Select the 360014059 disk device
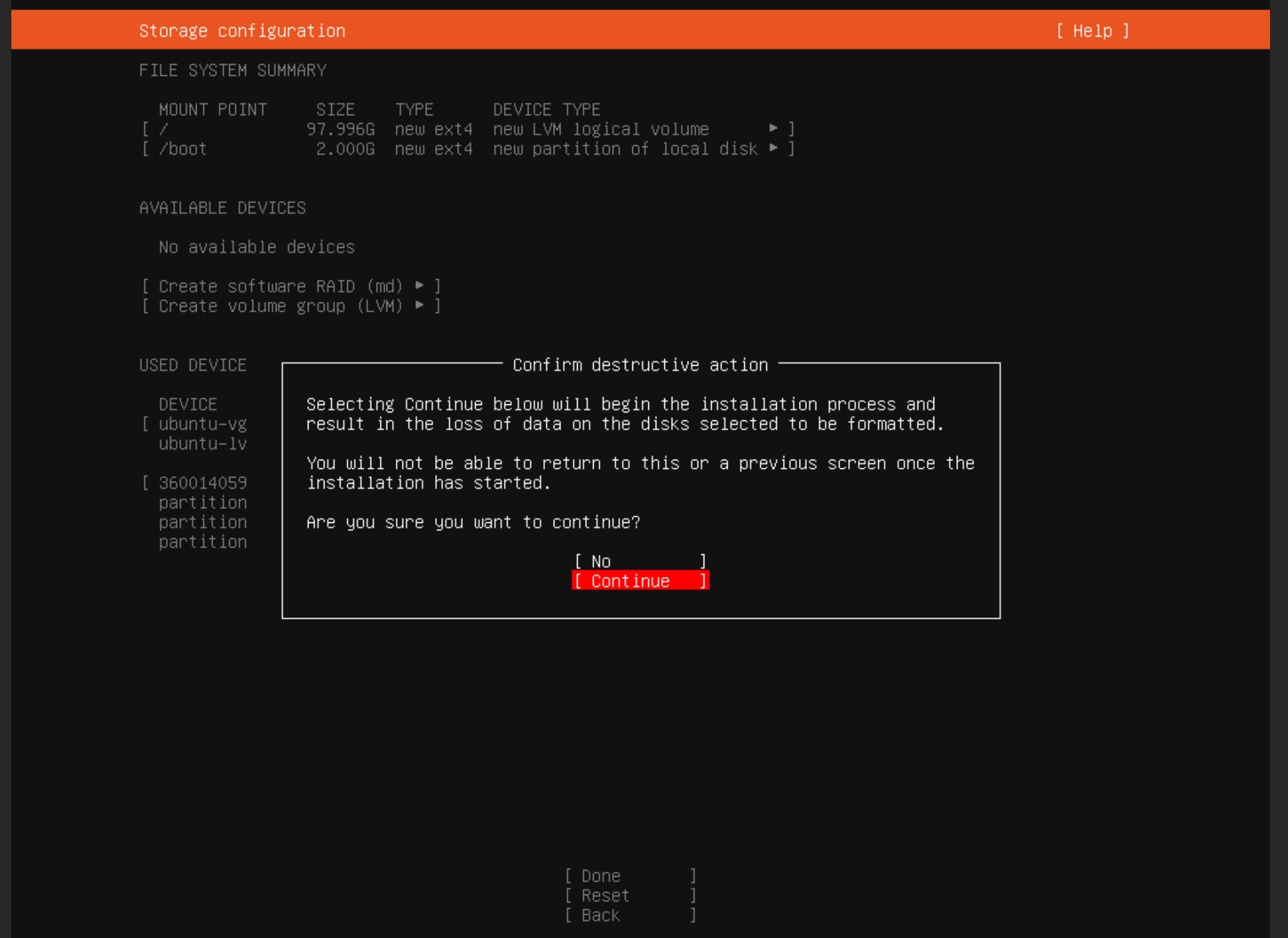This screenshot has height=938, width=1288. [x=203, y=482]
